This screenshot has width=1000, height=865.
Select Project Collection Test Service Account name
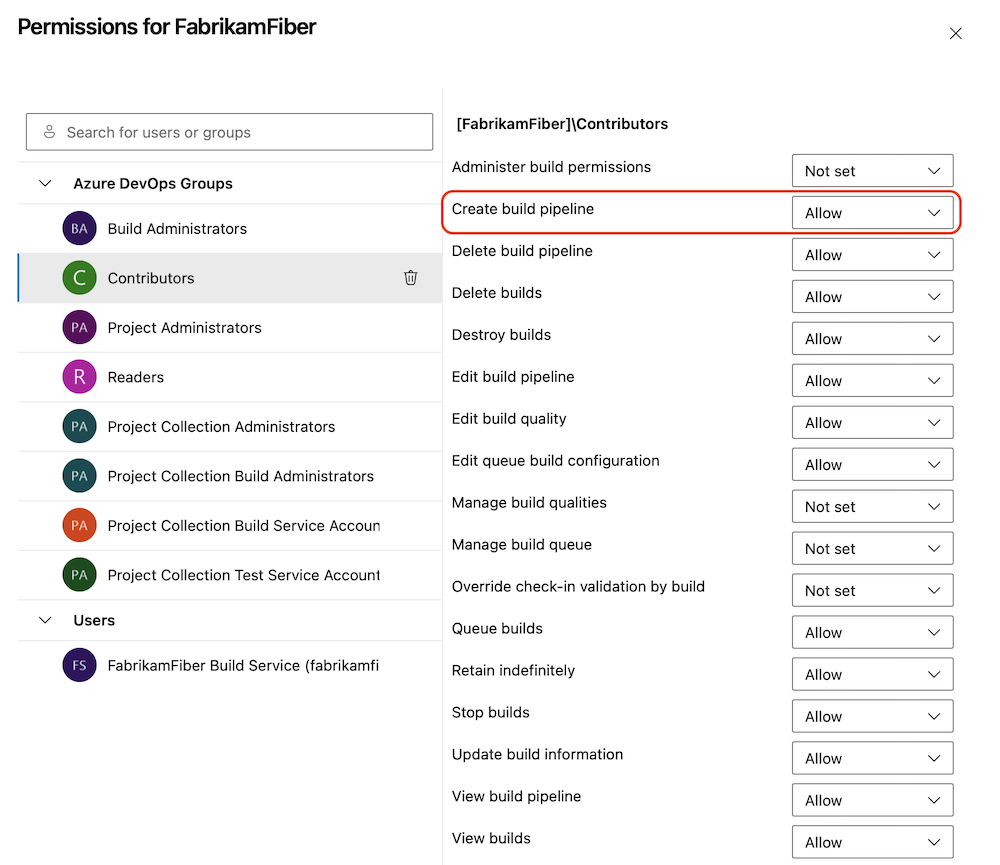(244, 575)
